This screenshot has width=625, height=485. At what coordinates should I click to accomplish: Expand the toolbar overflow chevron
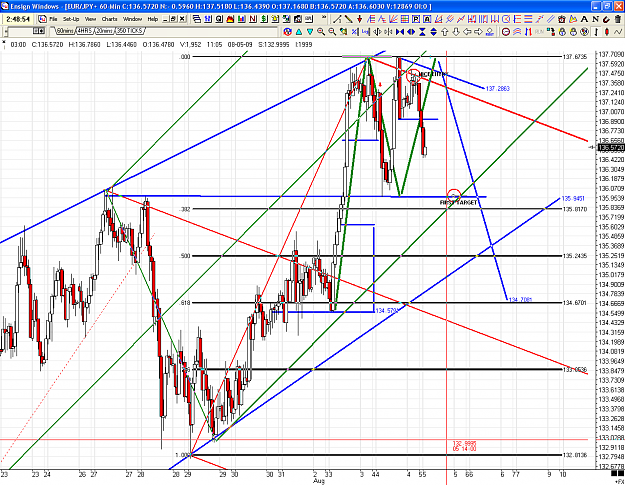pyautogui.click(x=324, y=17)
